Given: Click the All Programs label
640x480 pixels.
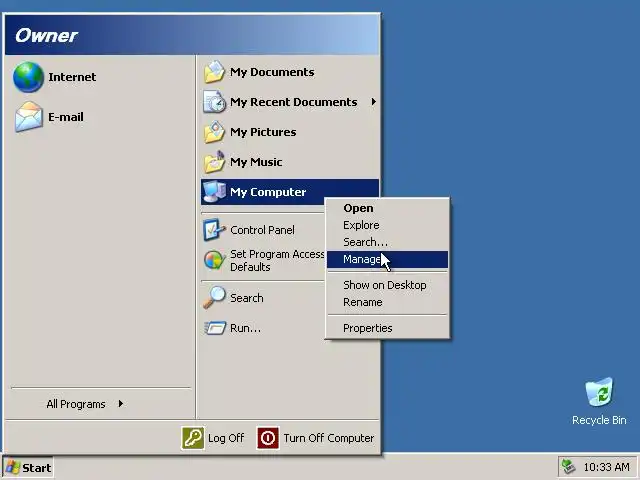Looking at the screenshot, I should tap(76, 404).
